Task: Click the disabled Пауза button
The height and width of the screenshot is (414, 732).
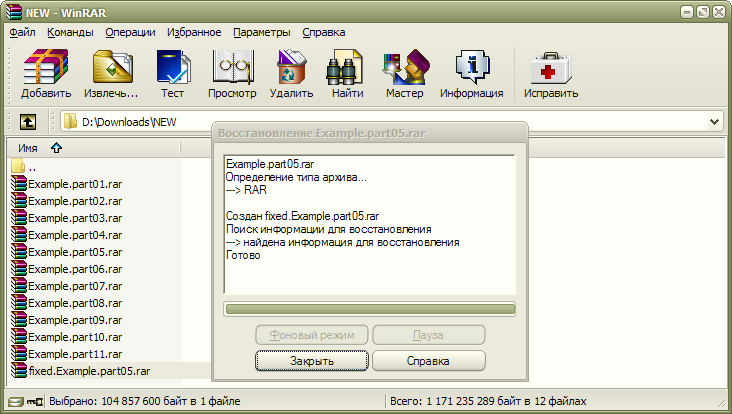Action: [x=429, y=335]
